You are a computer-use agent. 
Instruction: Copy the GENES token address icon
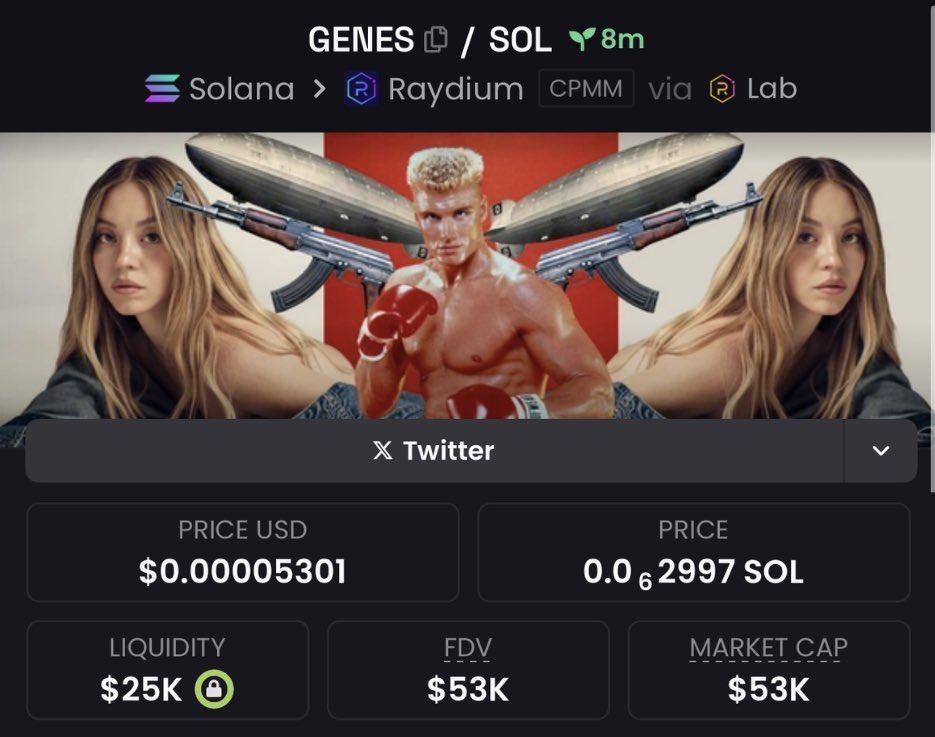435,40
